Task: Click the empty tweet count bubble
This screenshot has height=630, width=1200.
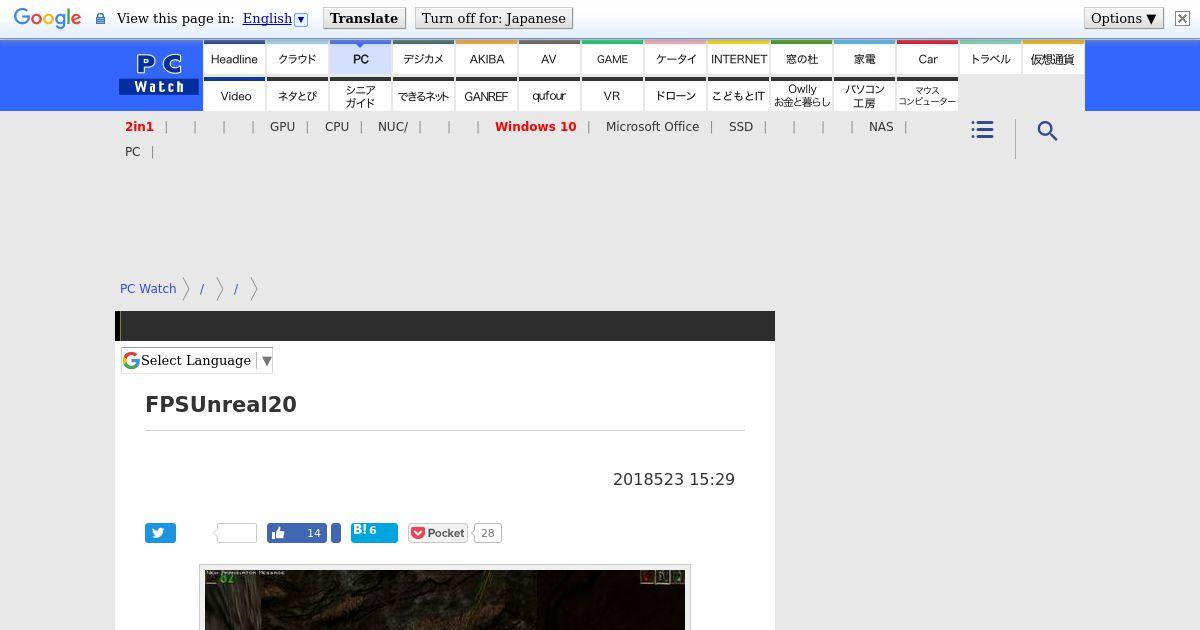Action: (x=237, y=533)
